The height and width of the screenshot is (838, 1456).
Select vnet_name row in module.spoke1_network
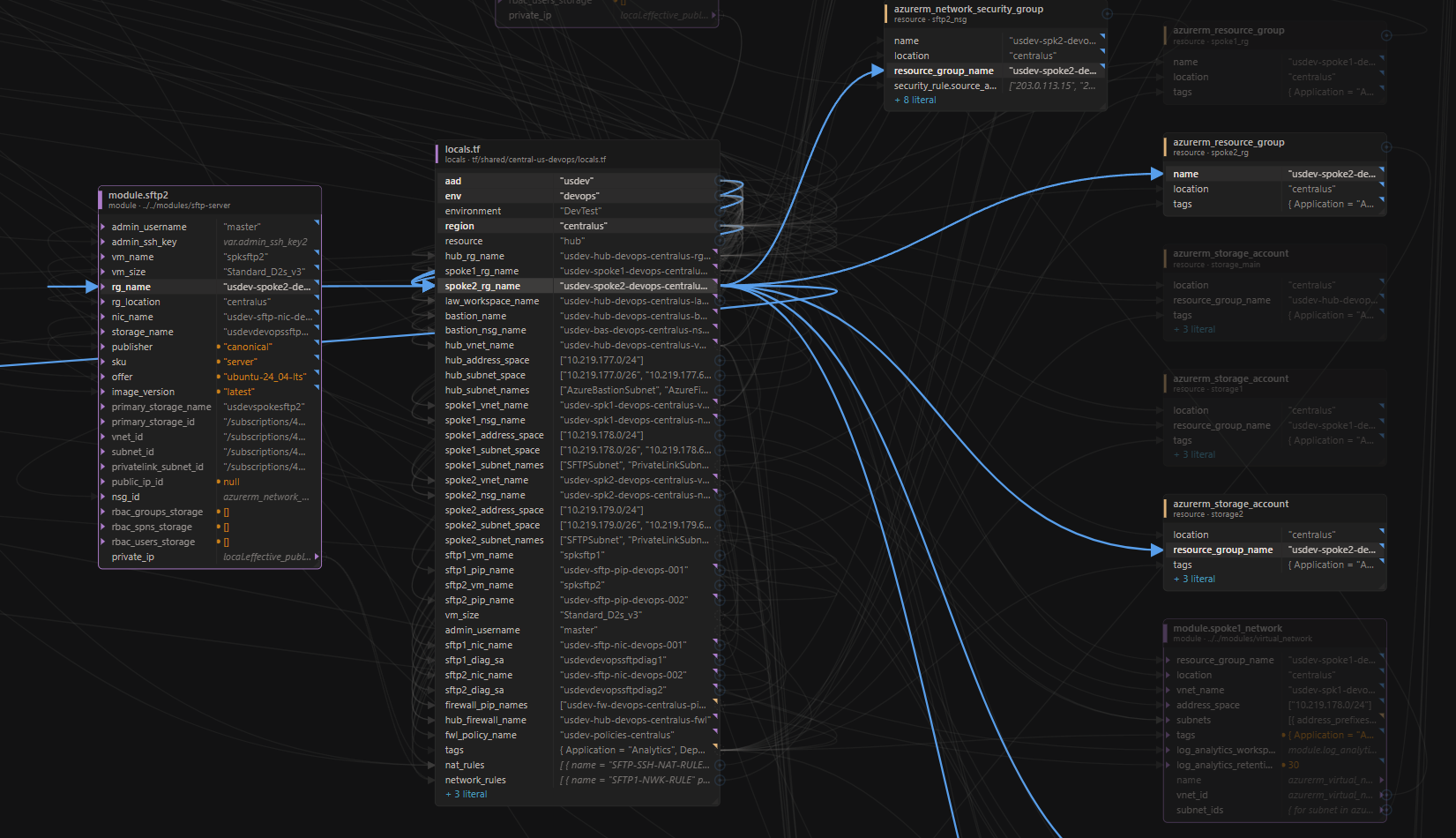coord(1275,690)
